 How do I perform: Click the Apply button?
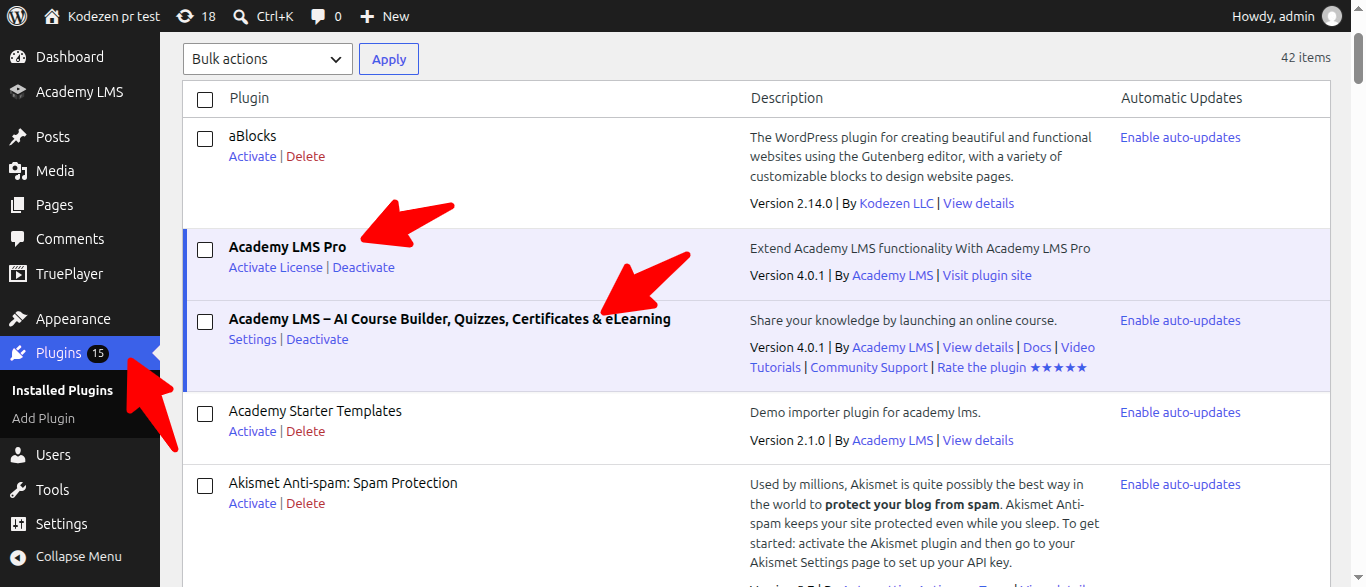[389, 59]
